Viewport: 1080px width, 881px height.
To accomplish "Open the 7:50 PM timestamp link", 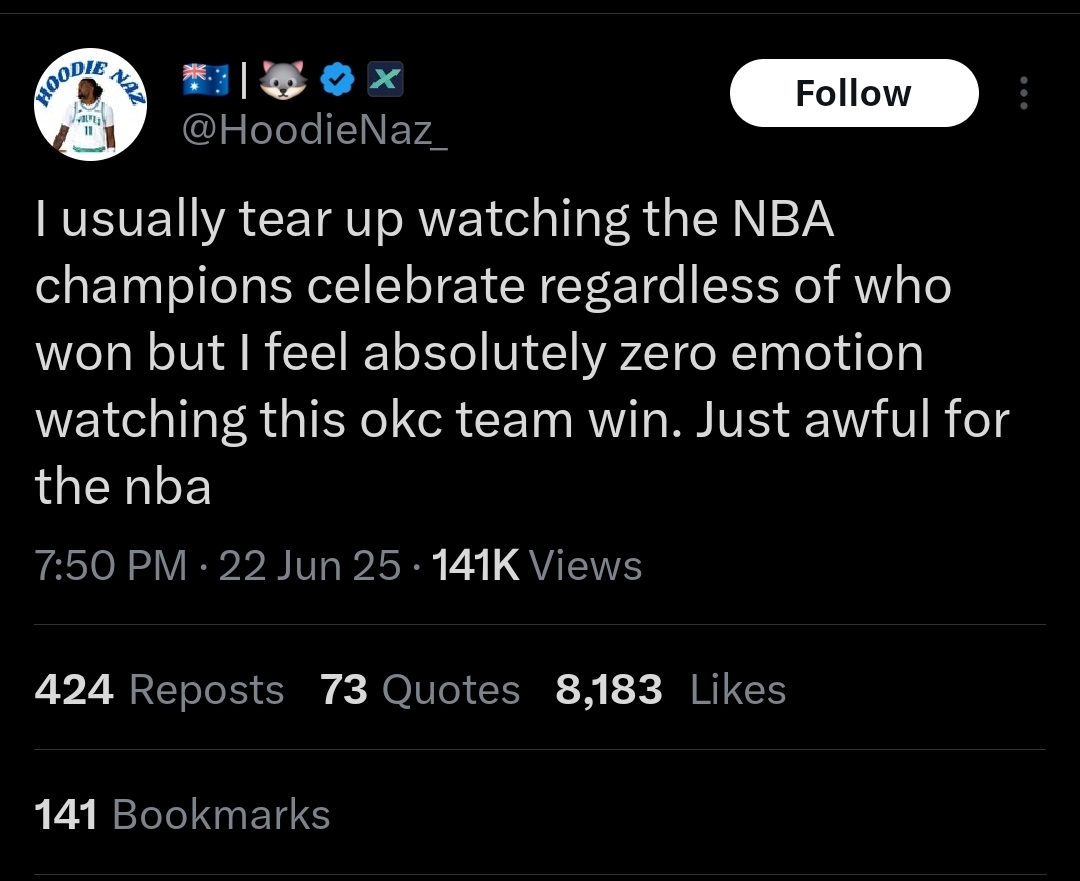I will point(111,566).
